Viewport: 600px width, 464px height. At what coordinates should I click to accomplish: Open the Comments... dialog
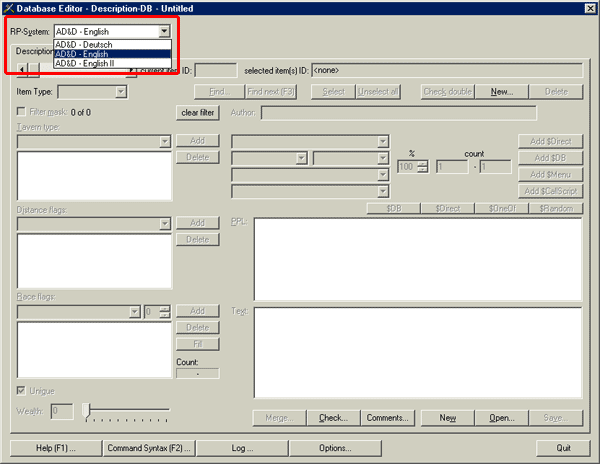[389, 417]
